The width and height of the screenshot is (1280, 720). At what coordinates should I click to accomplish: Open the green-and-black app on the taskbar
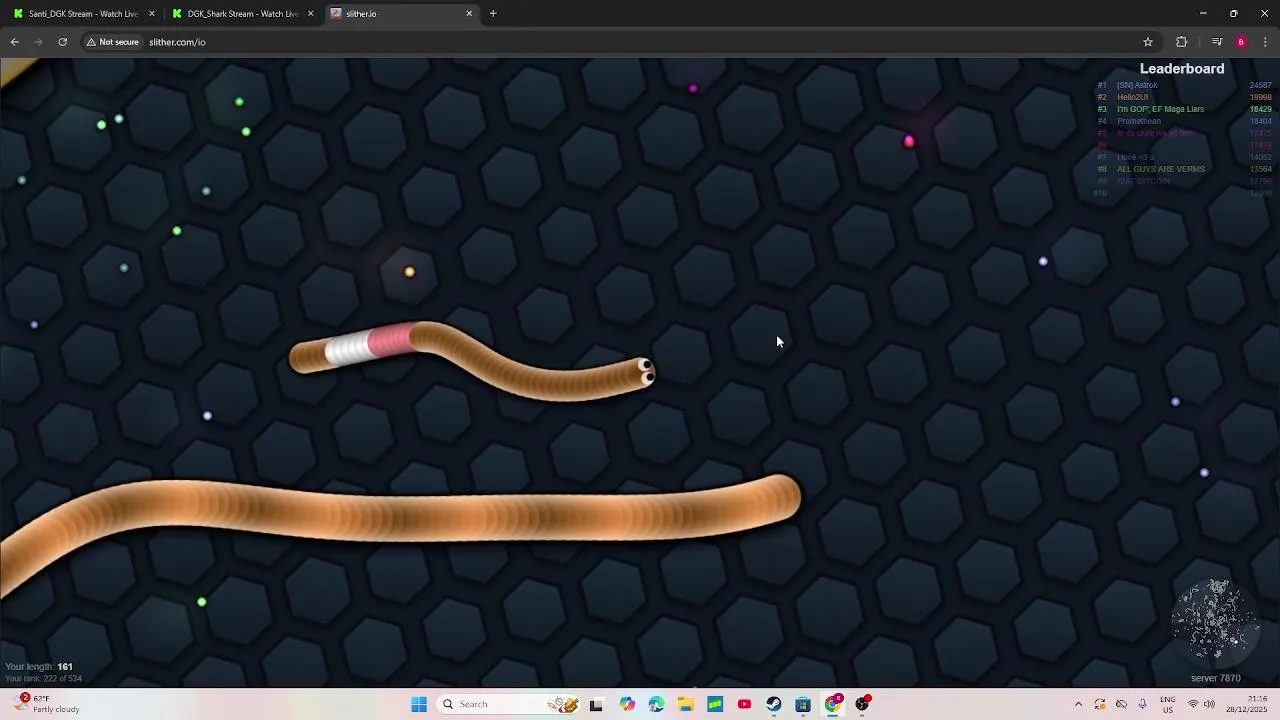pos(715,705)
